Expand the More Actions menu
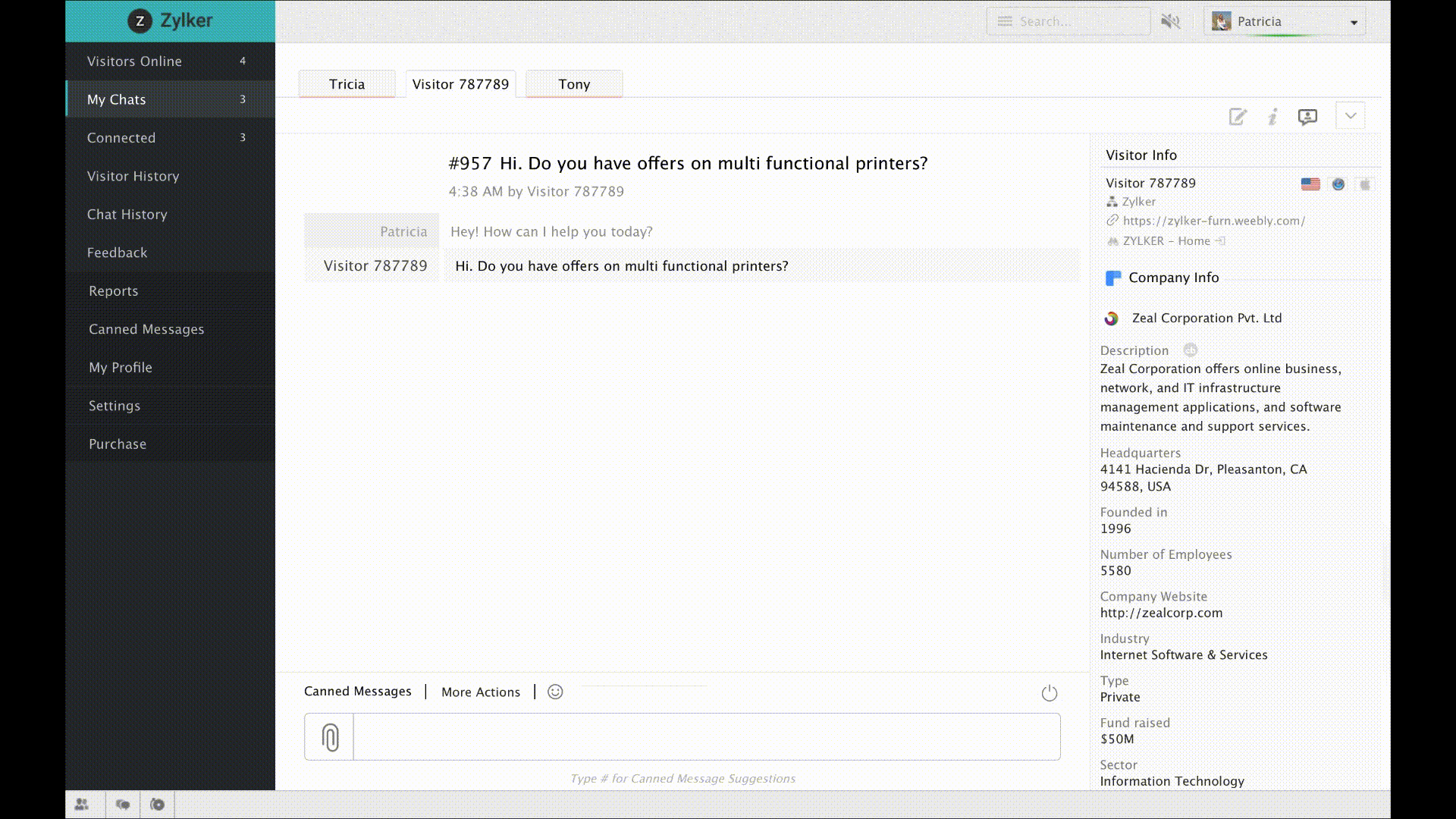 point(481,692)
